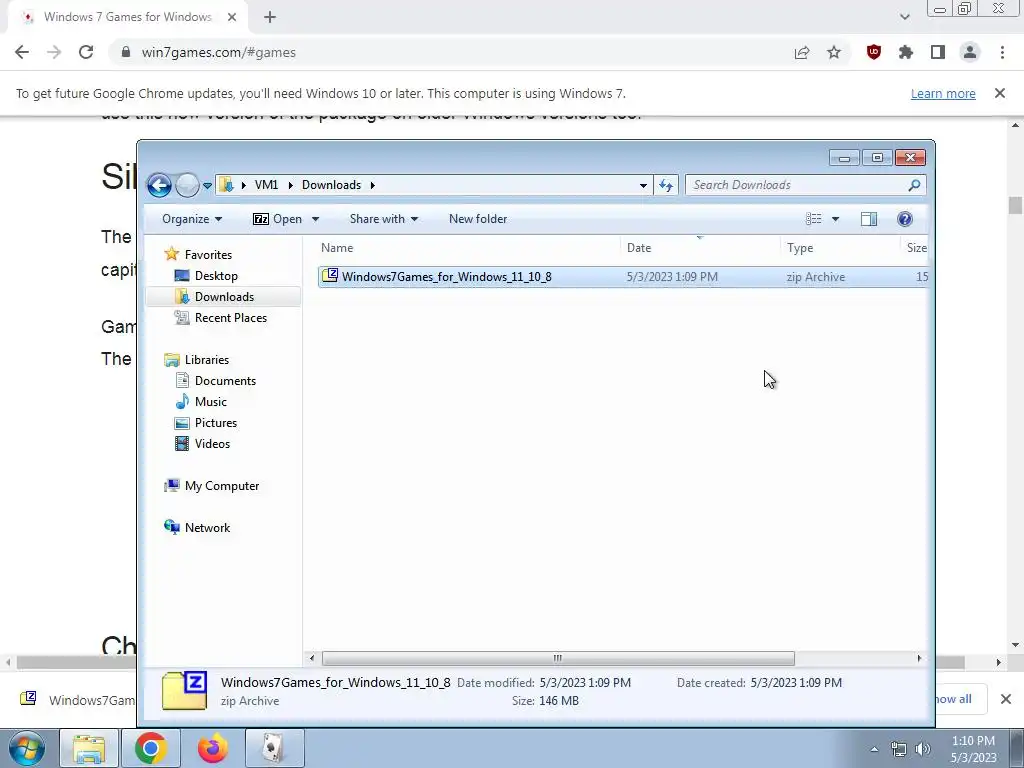Toggle Chrome side panel
This screenshot has width=1024, height=768.
[x=938, y=52]
